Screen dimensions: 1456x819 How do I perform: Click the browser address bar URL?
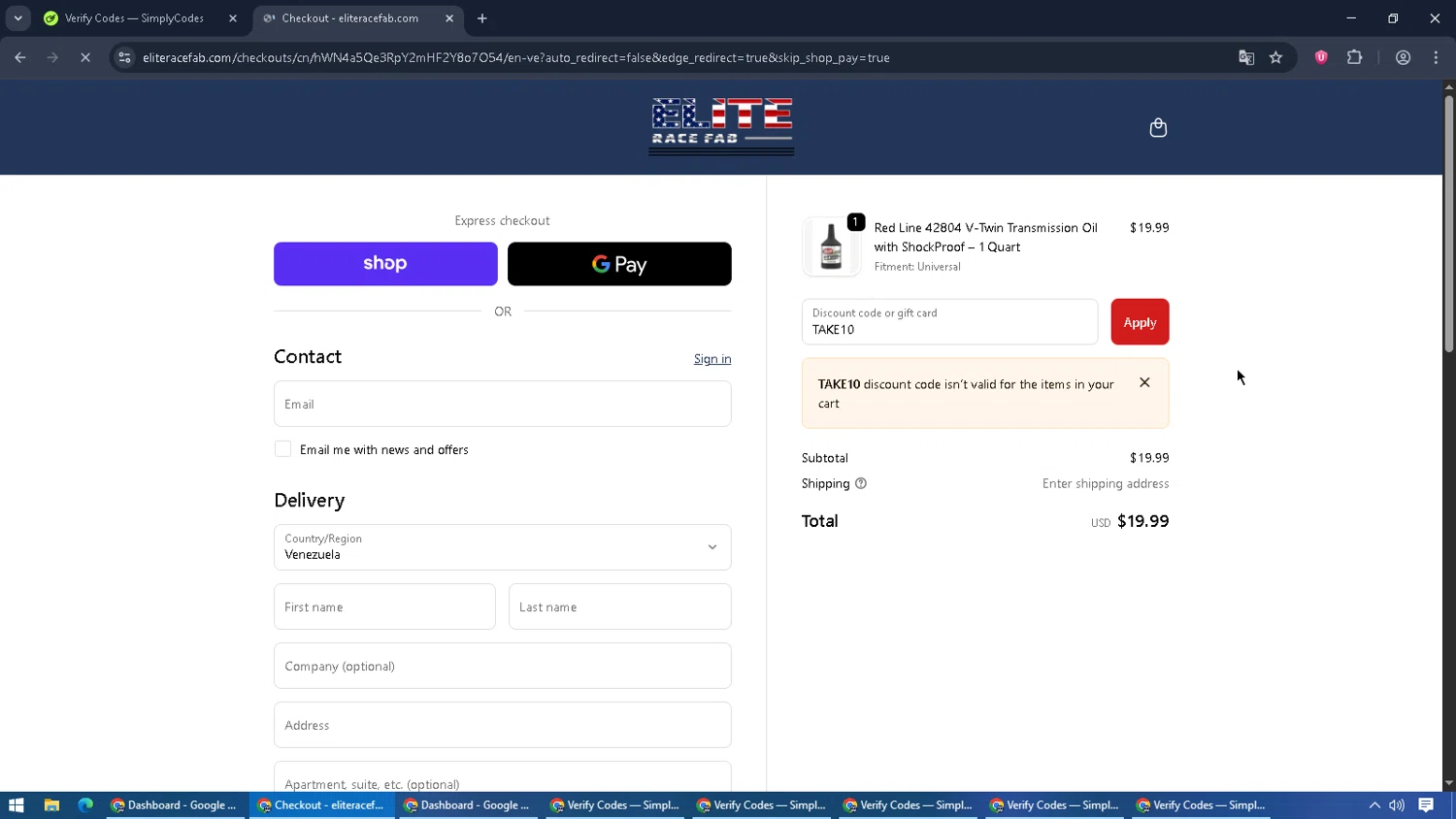516,57
